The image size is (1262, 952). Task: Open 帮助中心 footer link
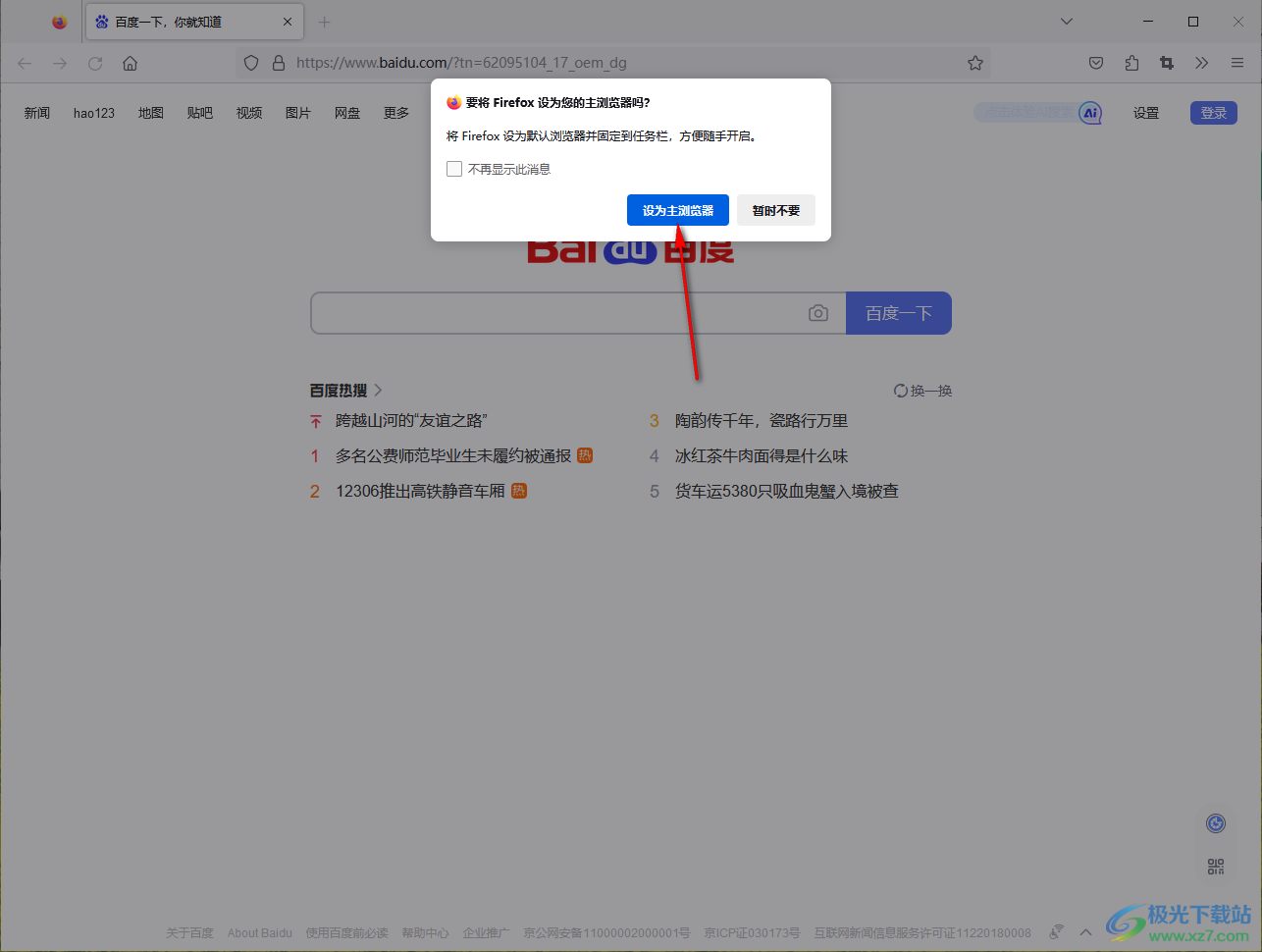pos(425,933)
